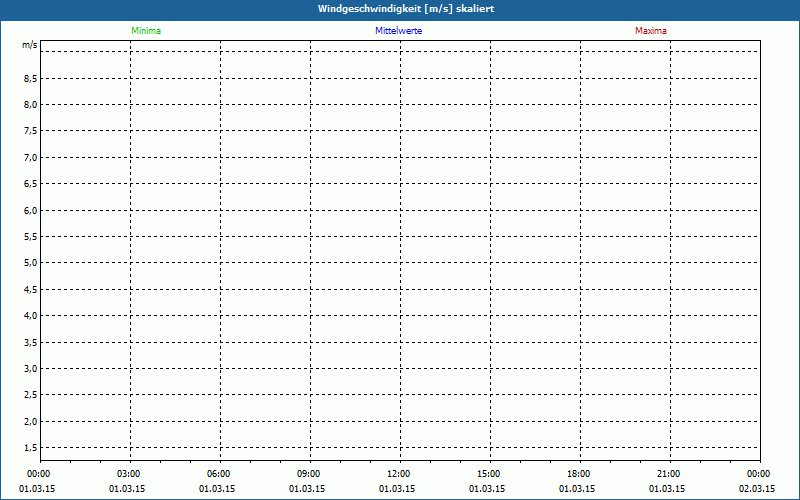Click the 02.03.15 date label
Viewport: 800px width, 500px height.
click(757, 488)
